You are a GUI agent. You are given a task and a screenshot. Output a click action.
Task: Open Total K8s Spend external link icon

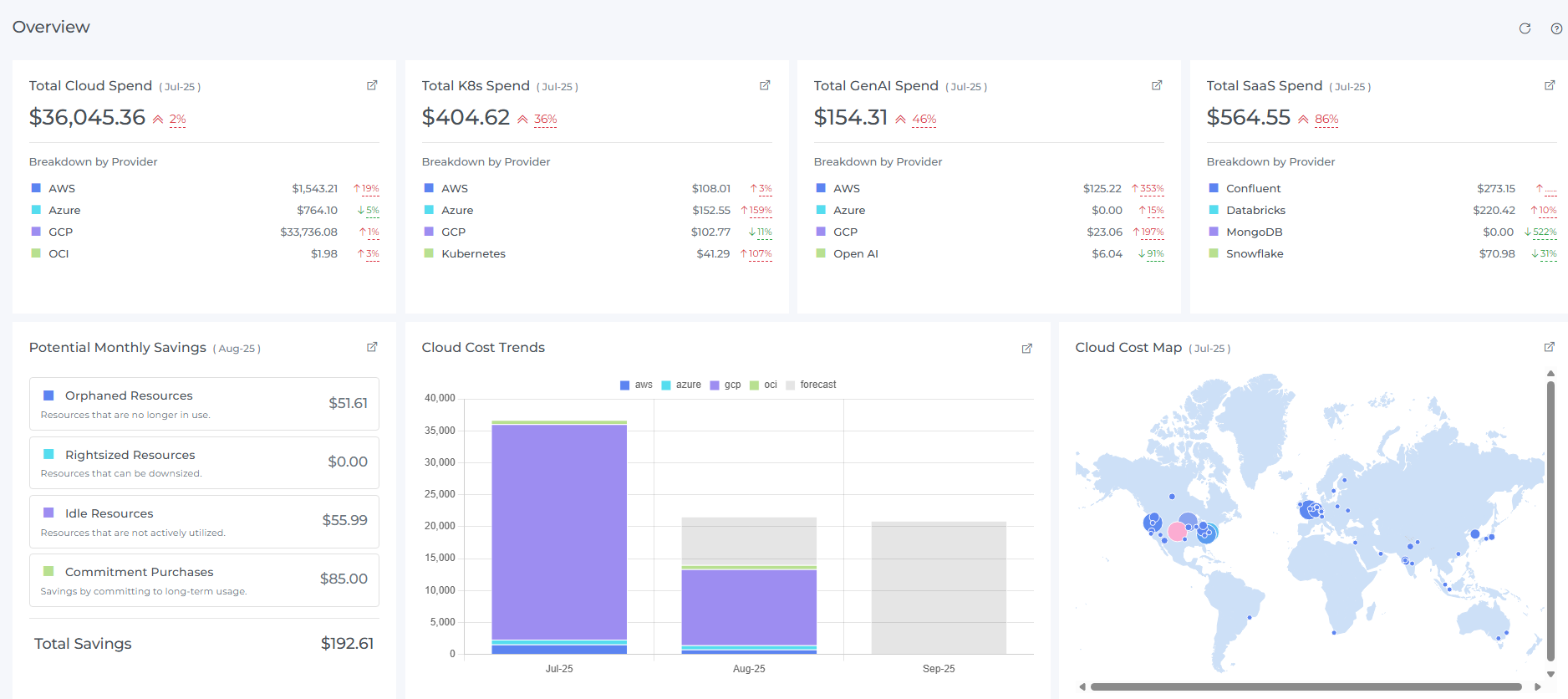tap(764, 85)
